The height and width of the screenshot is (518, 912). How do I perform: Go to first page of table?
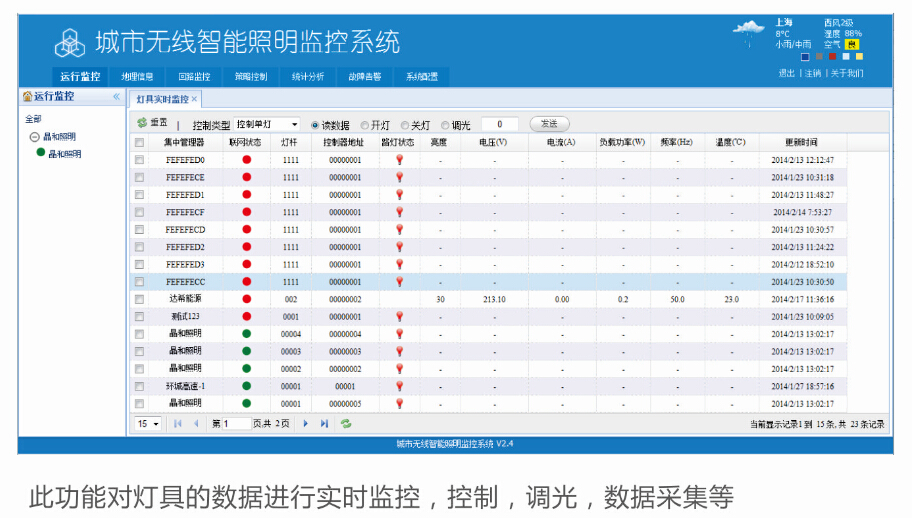177,424
